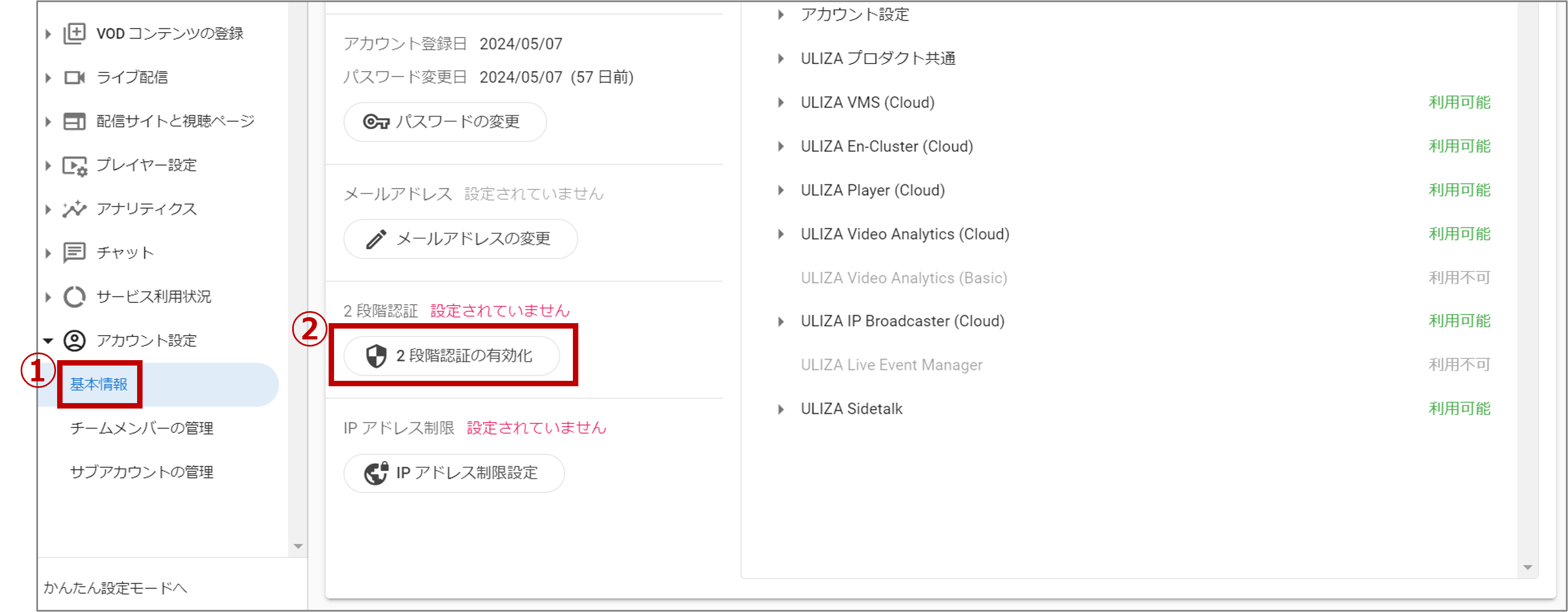Expand VOD コンテンツの登録 in the sidebar
This screenshot has width=1568, height=612.
(48, 34)
